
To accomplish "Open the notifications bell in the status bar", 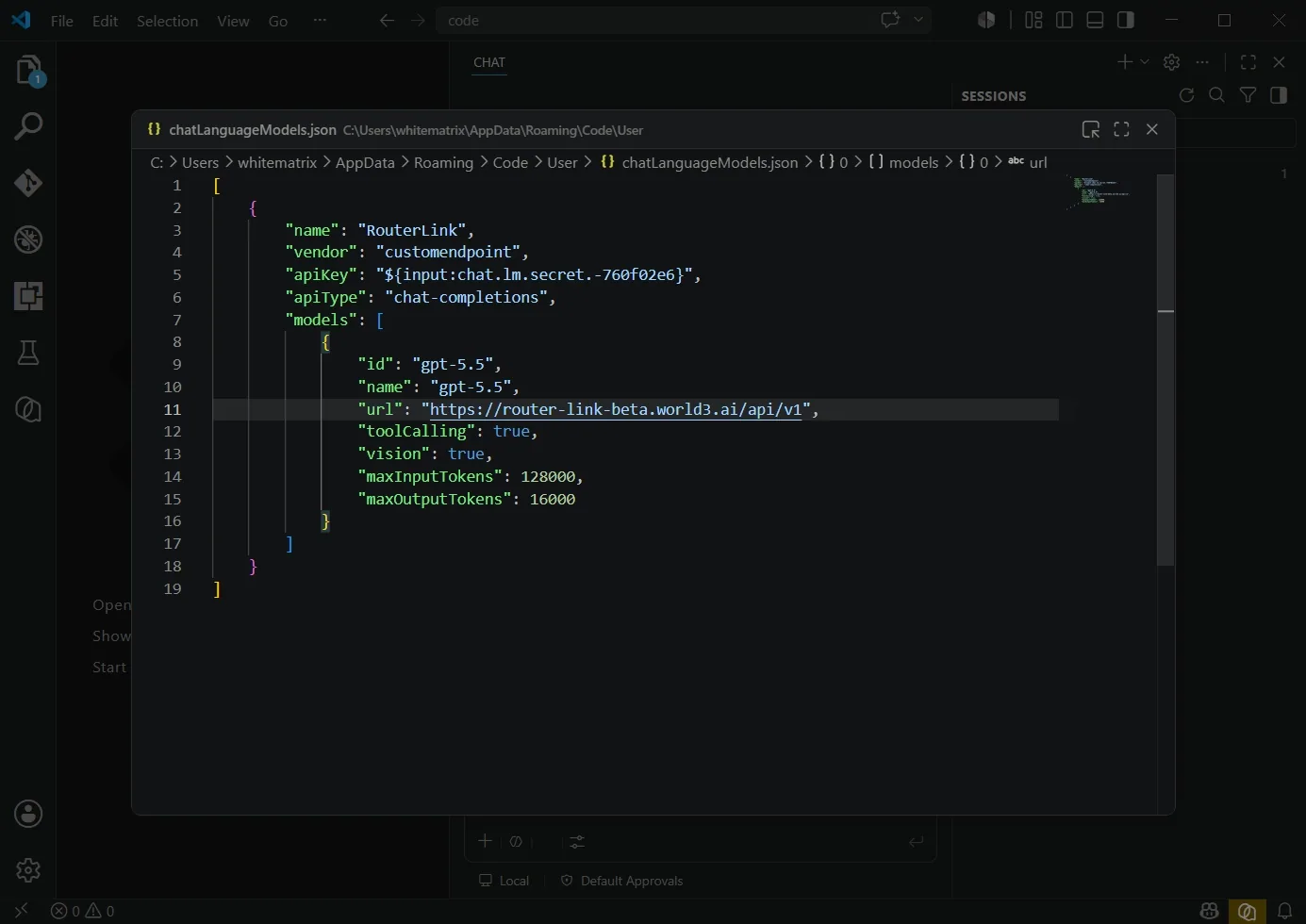I will tap(1284, 911).
